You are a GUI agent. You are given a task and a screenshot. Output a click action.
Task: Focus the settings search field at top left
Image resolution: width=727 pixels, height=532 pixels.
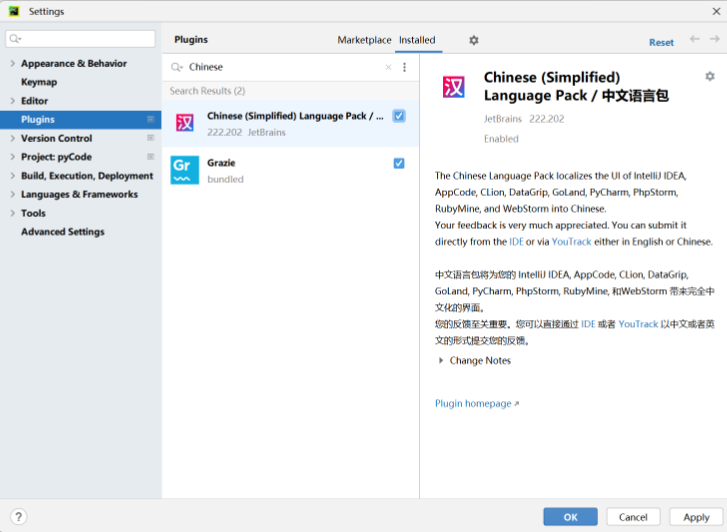coord(80,38)
